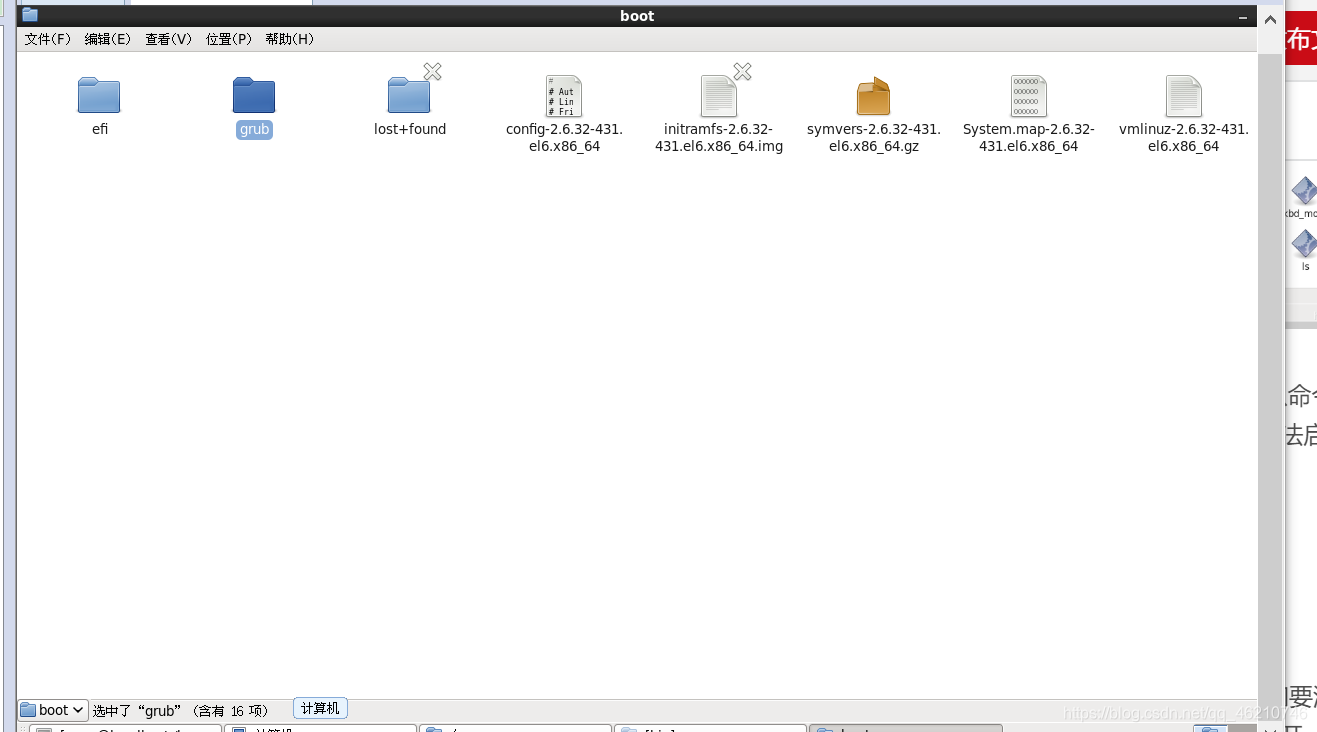
Task: Expand the boot location dropdown
Action: [53, 710]
